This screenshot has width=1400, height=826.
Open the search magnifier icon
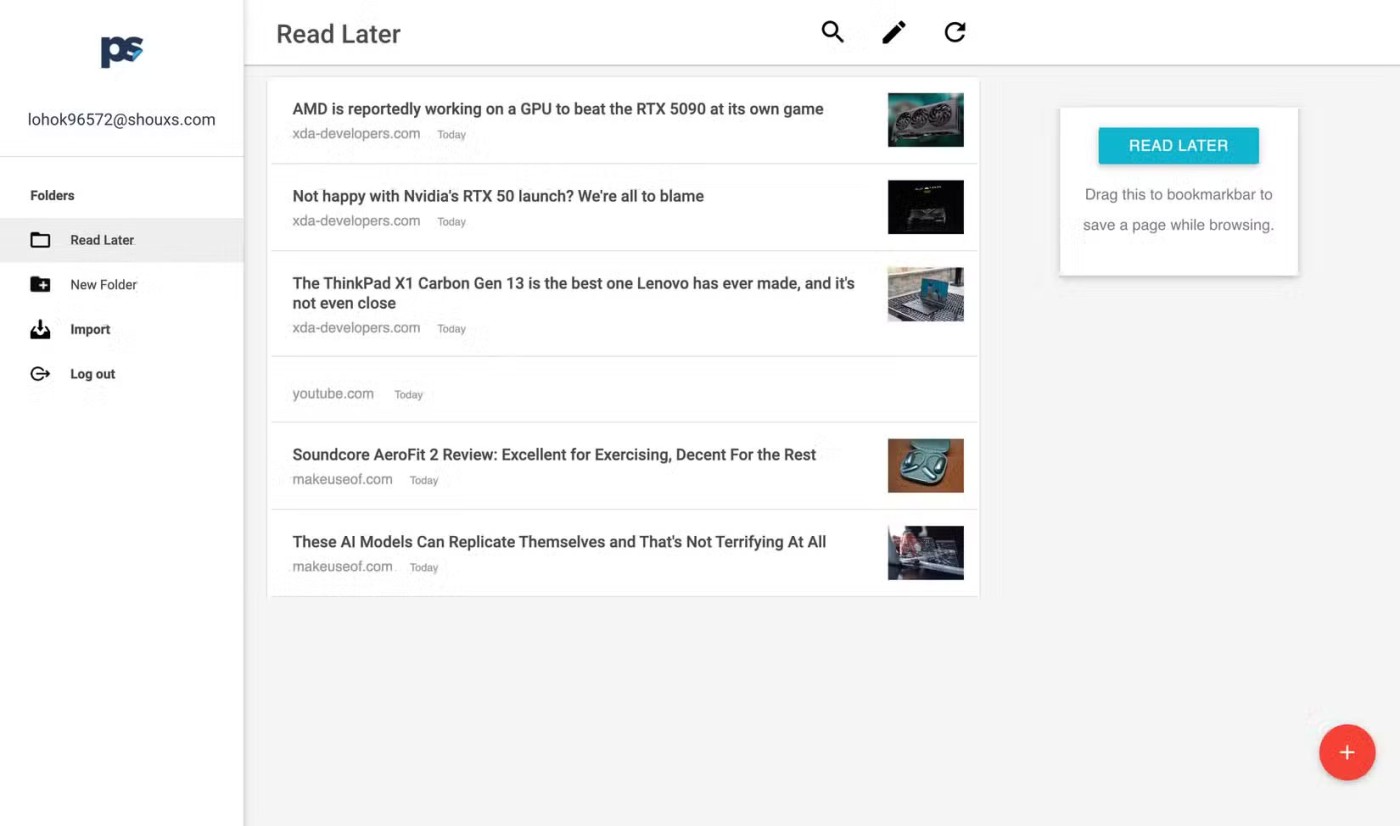tap(832, 32)
